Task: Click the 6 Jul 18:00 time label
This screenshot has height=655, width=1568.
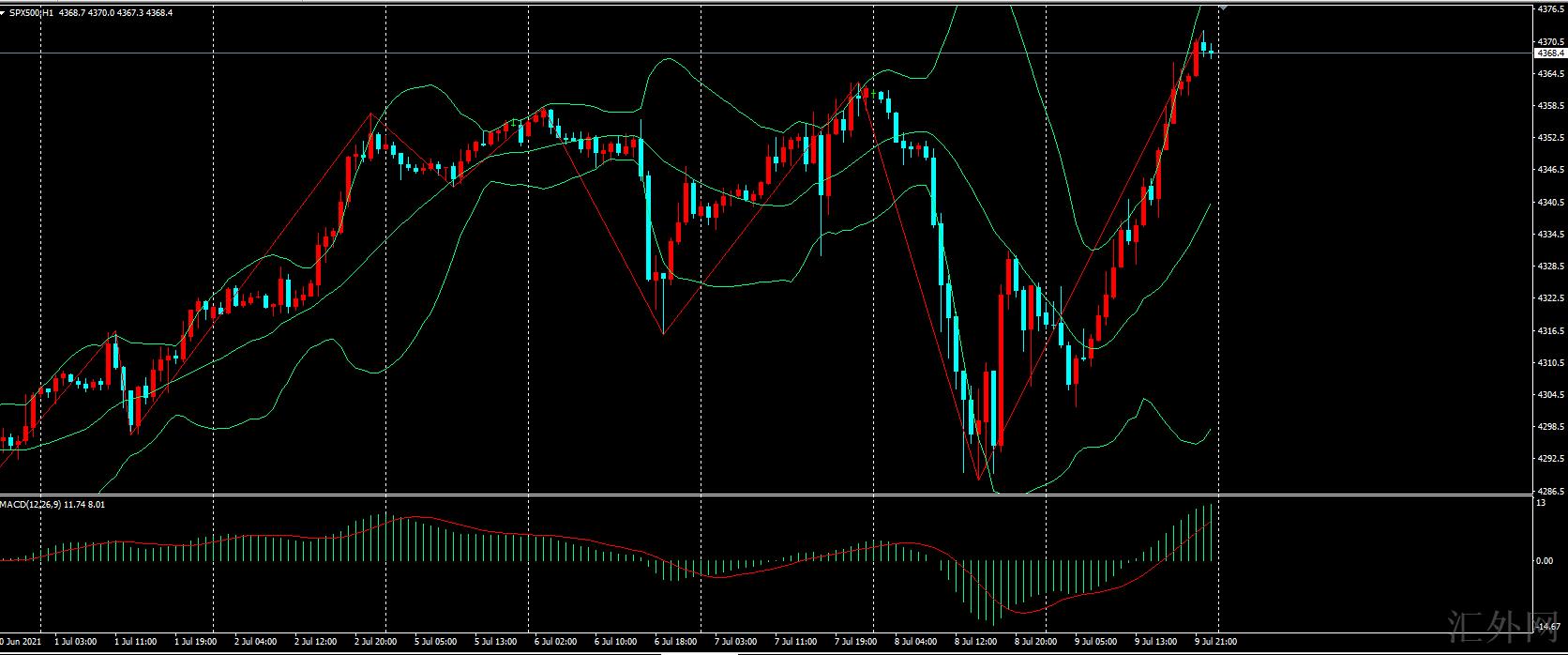Action: tap(674, 642)
